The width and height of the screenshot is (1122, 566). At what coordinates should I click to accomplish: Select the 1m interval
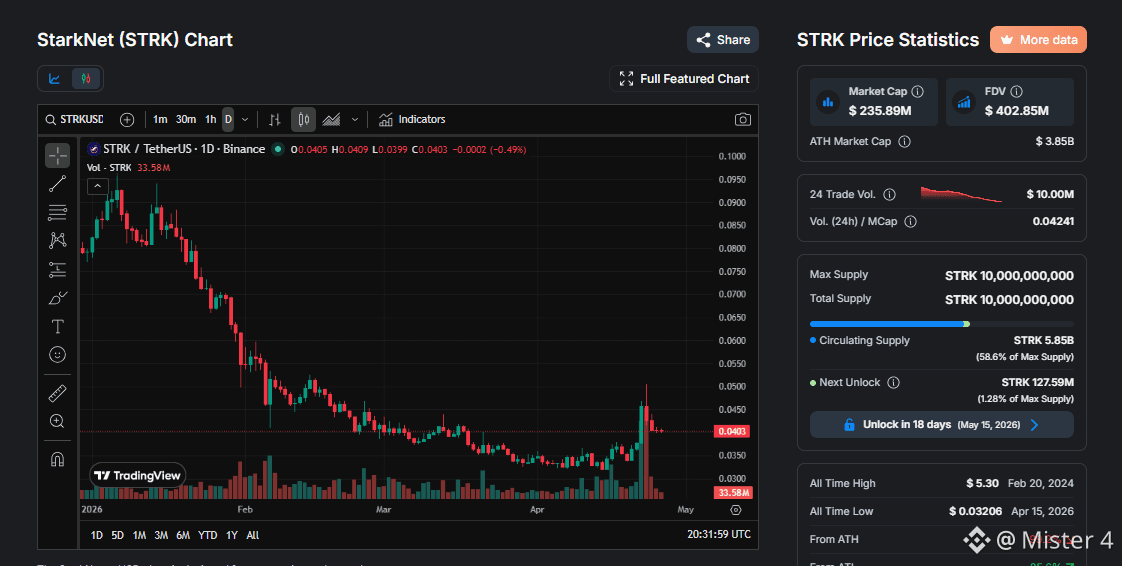(160, 119)
